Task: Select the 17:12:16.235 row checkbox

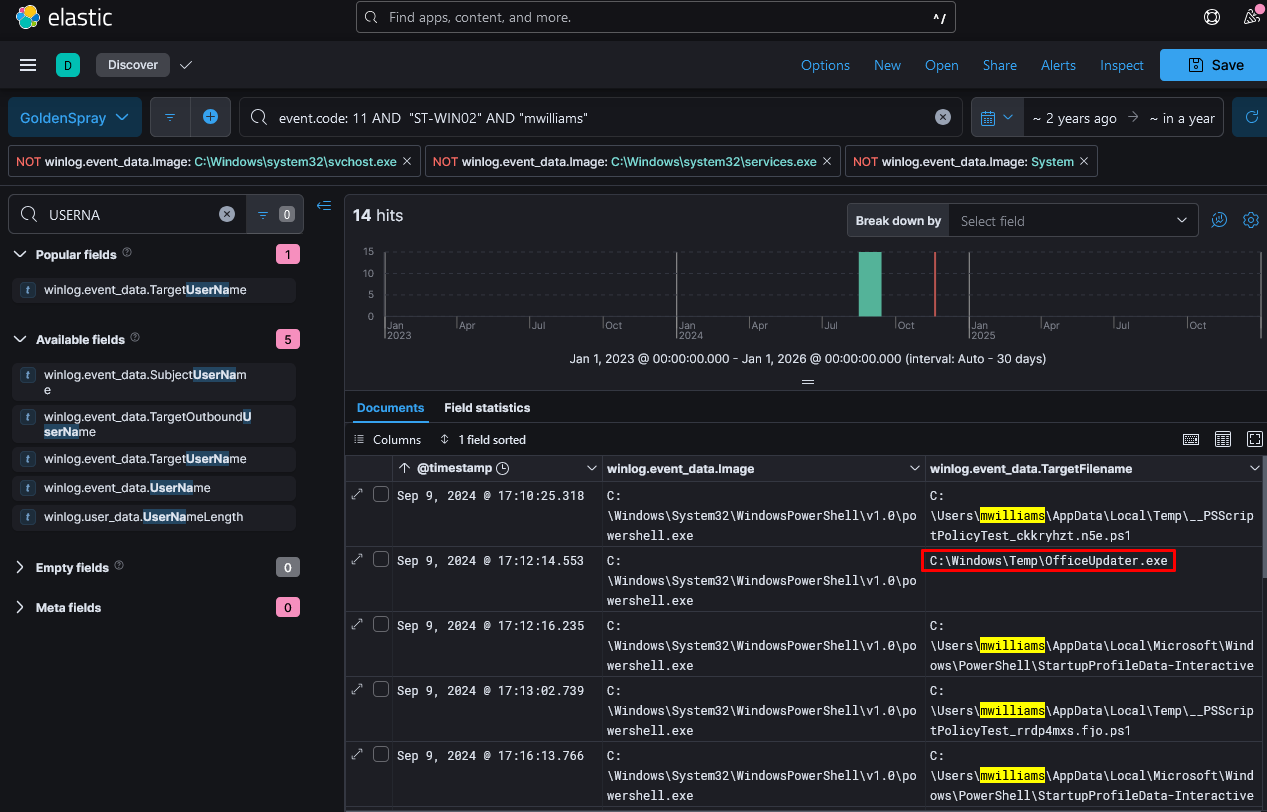Action: (381, 625)
